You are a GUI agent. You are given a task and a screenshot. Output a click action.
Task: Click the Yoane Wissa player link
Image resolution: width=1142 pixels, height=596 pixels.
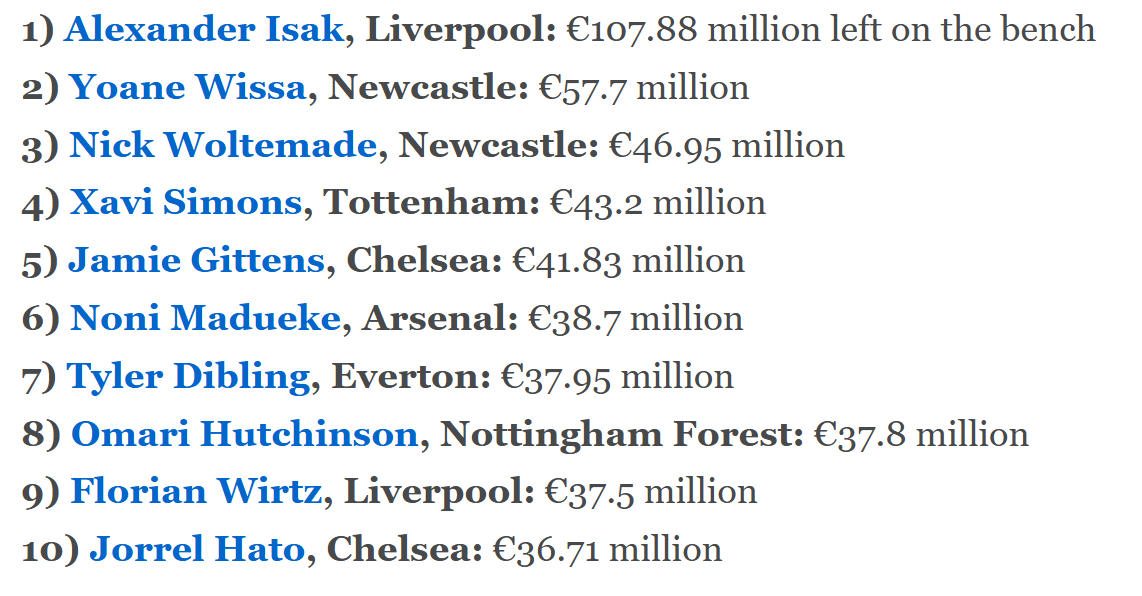click(x=187, y=87)
